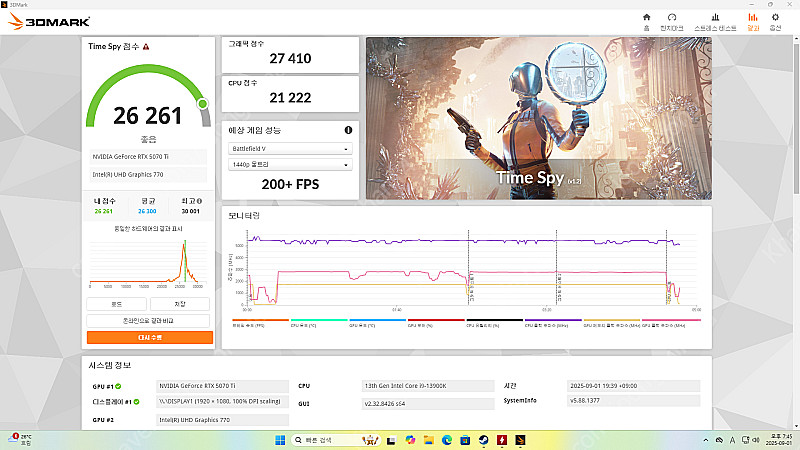Open Task View on the taskbar
Image resolution: width=800 pixels, height=450 pixels.
pos(391,440)
